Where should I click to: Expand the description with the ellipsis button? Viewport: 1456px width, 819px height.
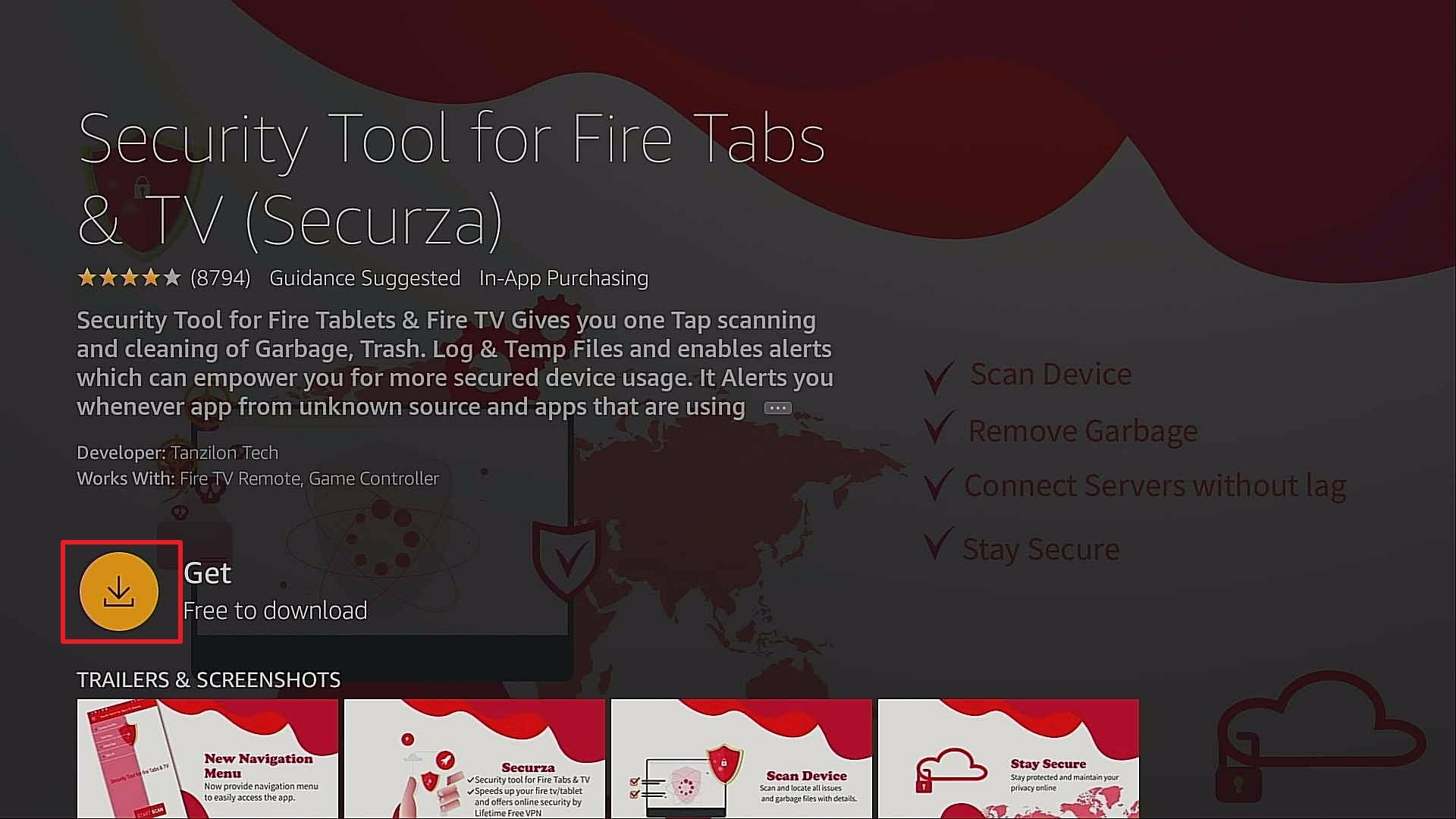pyautogui.click(x=777, y=408)
